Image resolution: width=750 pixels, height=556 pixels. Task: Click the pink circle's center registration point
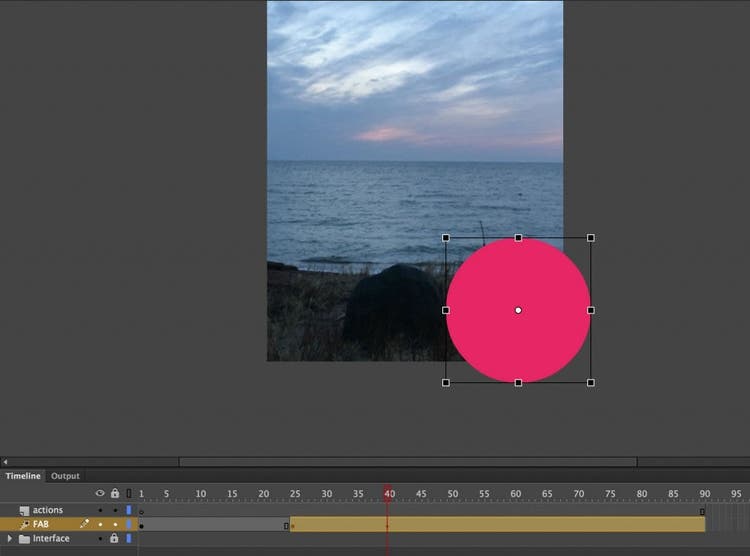[x=518, y=310]
